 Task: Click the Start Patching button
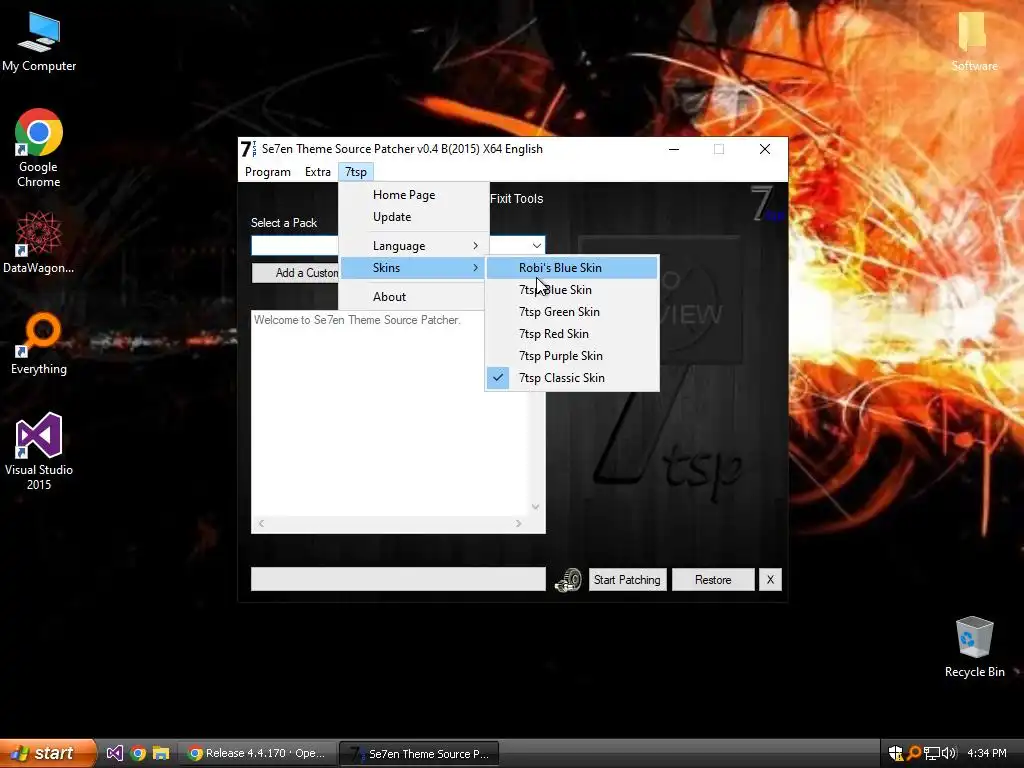(627, 579)
